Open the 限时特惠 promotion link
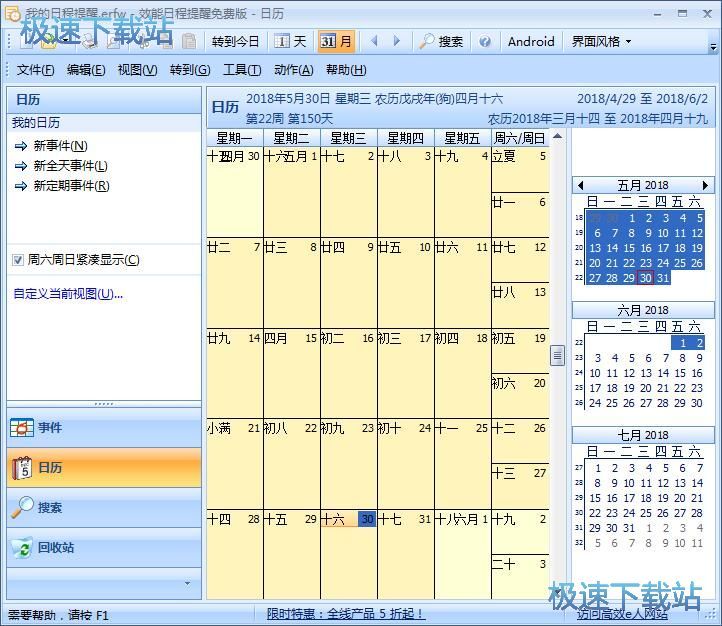 344,614
